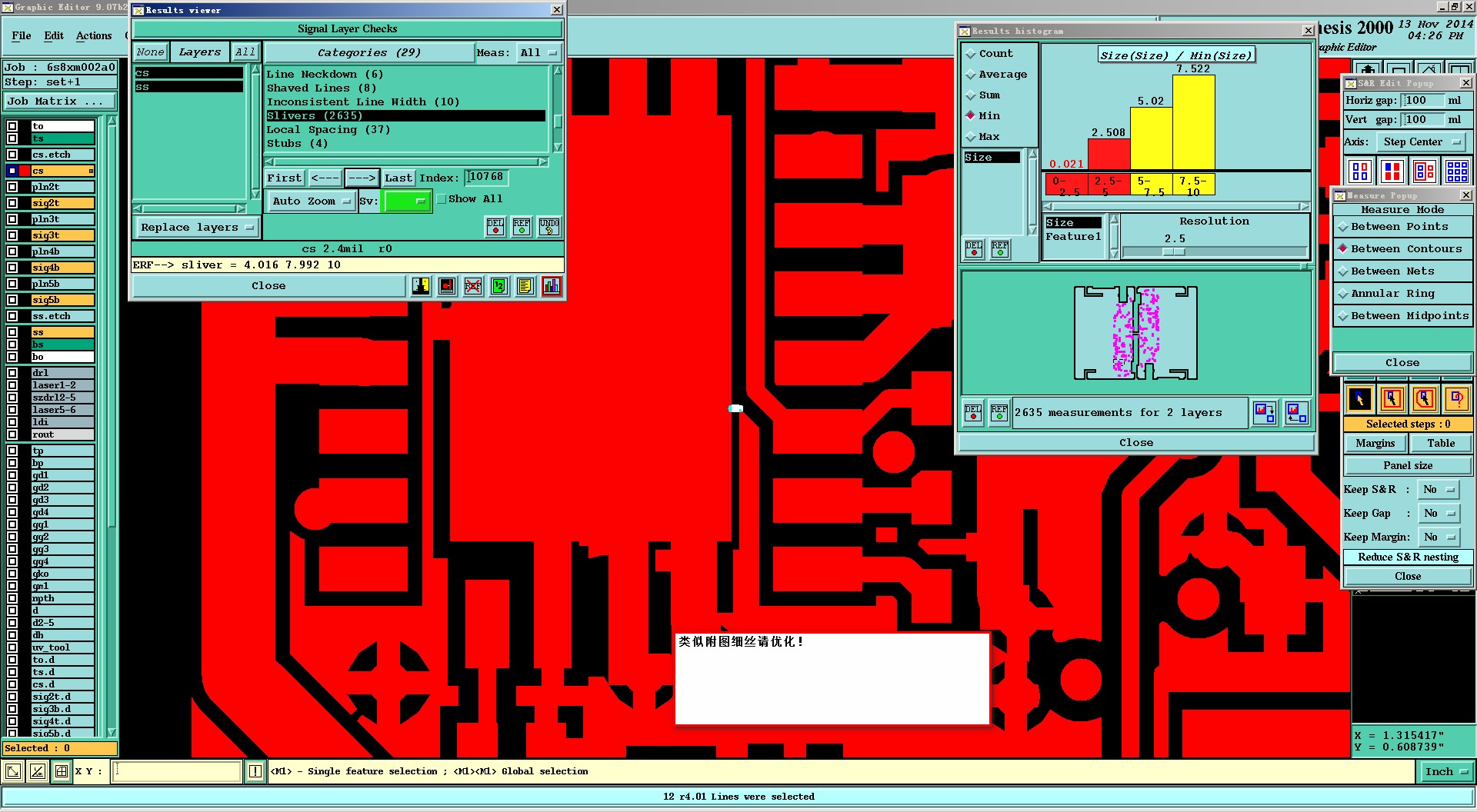
Task: Open Keep Margin dropdown
Action: coord(1439,537)
